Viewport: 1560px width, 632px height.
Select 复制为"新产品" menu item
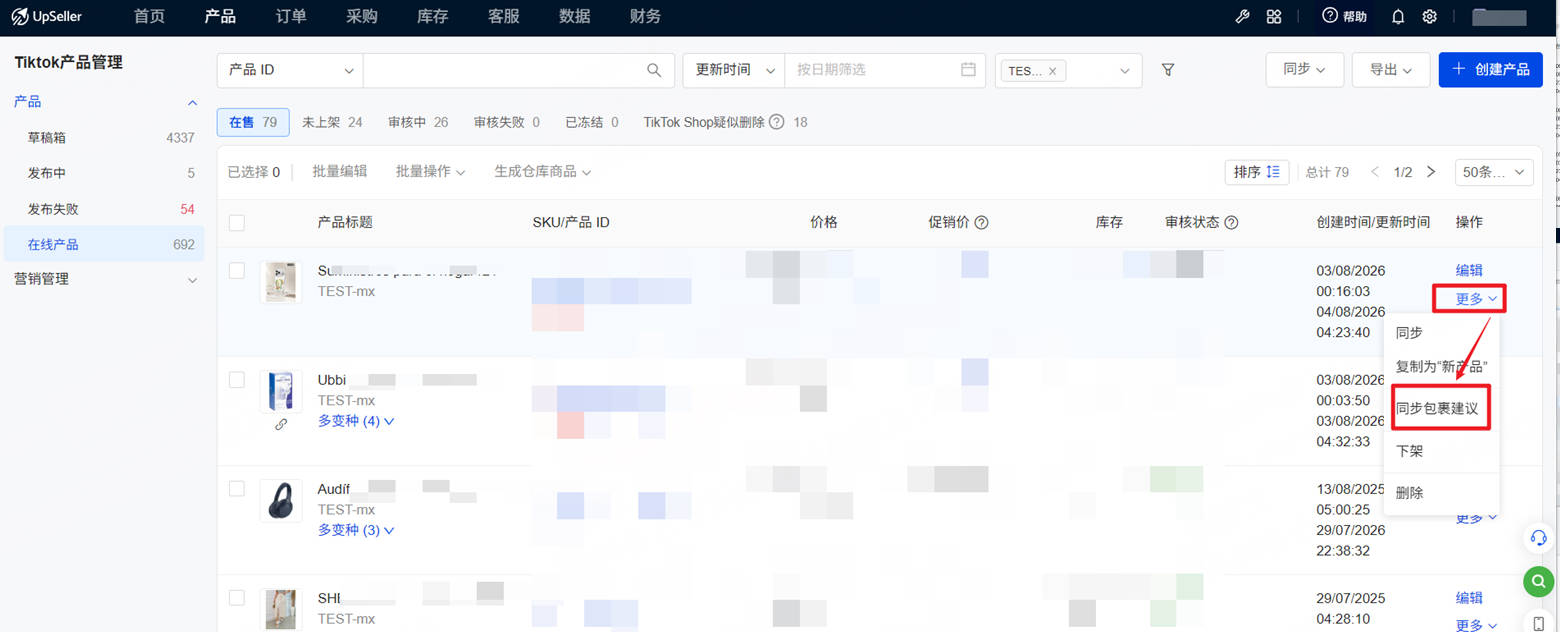pyautogui.click(x=1441, y=367)
